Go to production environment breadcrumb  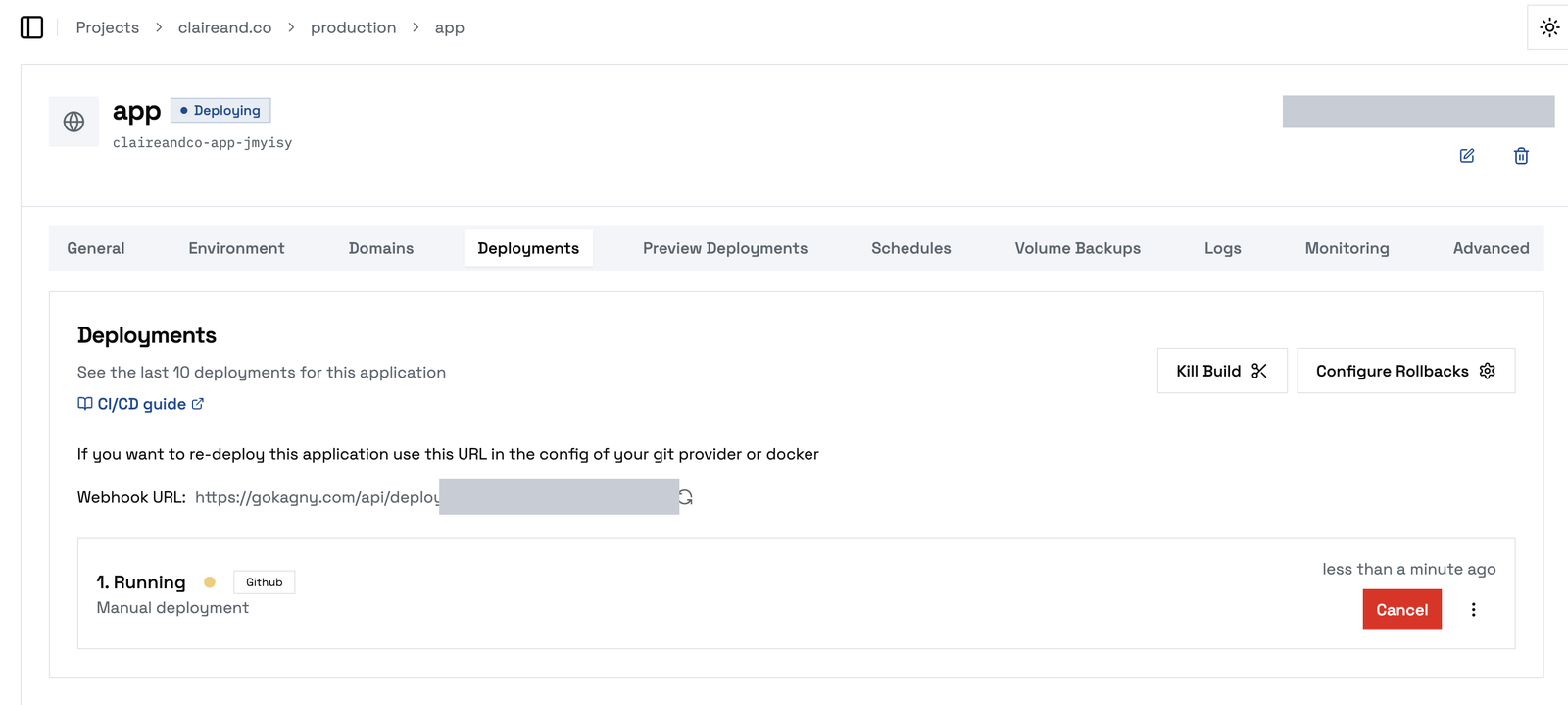(354, 27)
